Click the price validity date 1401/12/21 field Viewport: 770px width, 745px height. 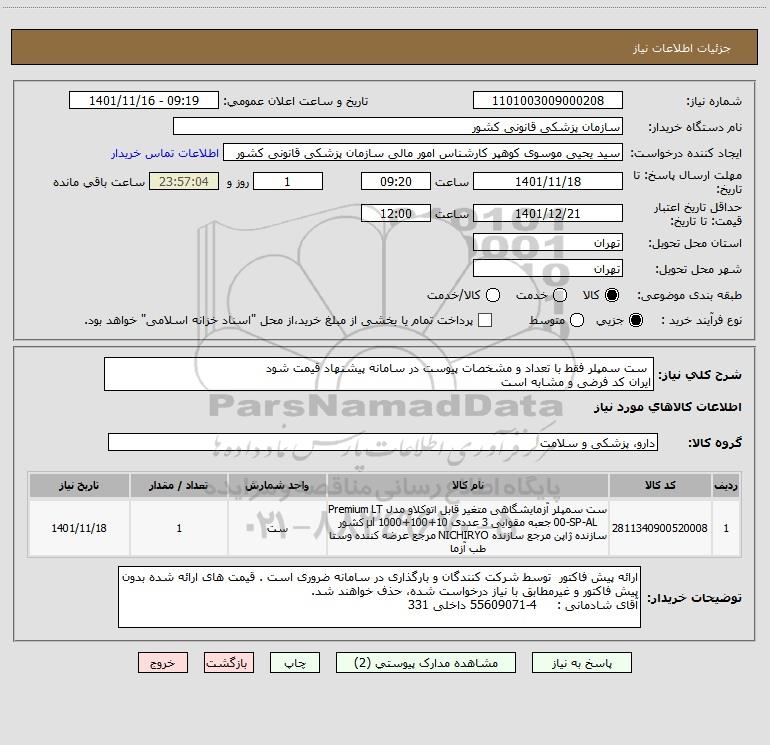pyautogui.click(x=548, y=213)
